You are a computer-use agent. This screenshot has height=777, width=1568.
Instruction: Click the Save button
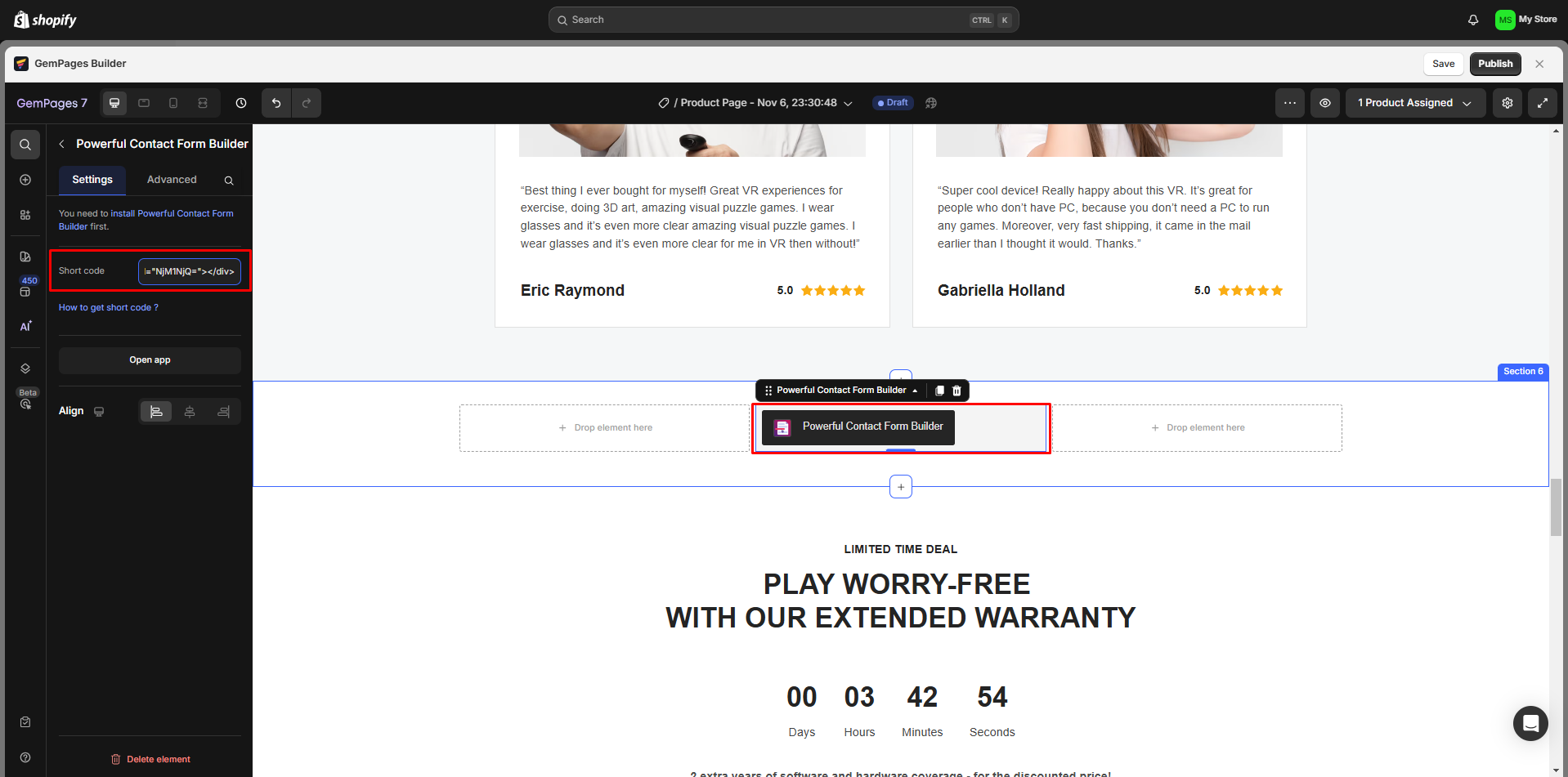(1444, 64)
